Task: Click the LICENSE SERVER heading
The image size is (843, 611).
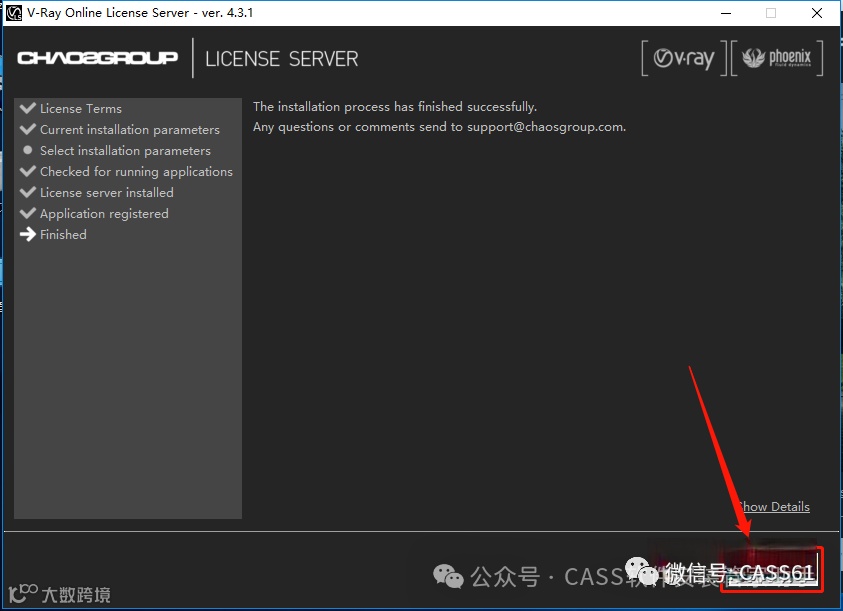Action: [281, 59]
